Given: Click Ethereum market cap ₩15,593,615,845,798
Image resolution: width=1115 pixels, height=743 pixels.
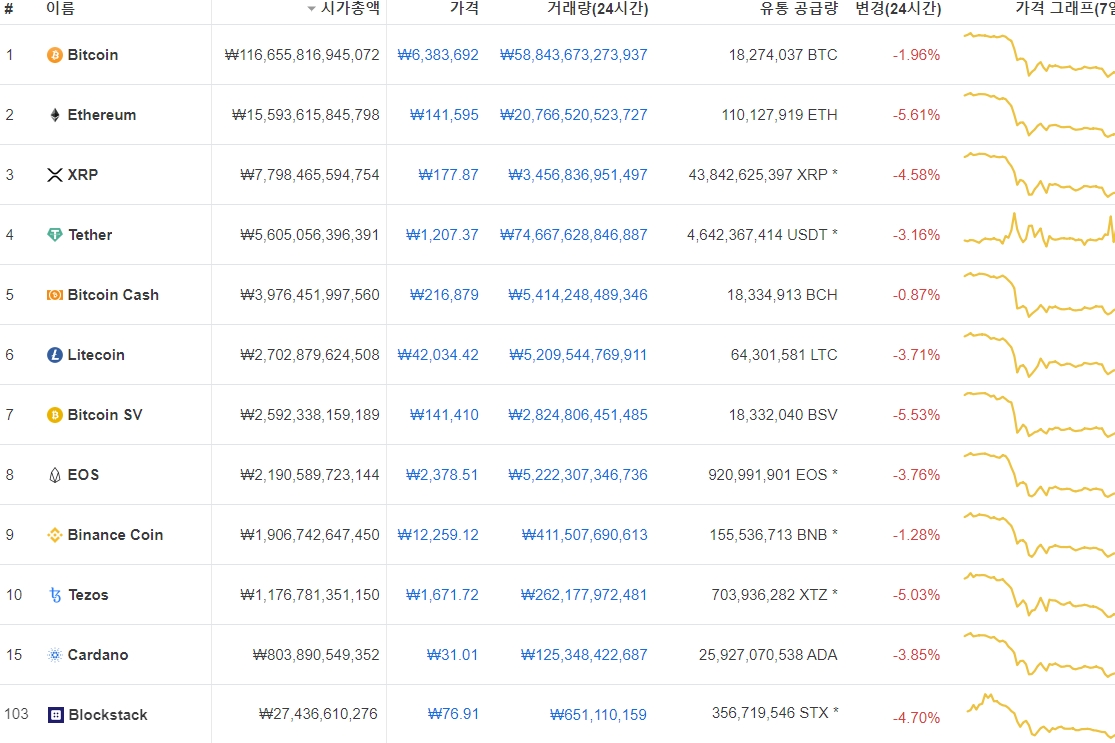Looking at the screenshot, I should [306, 115].
